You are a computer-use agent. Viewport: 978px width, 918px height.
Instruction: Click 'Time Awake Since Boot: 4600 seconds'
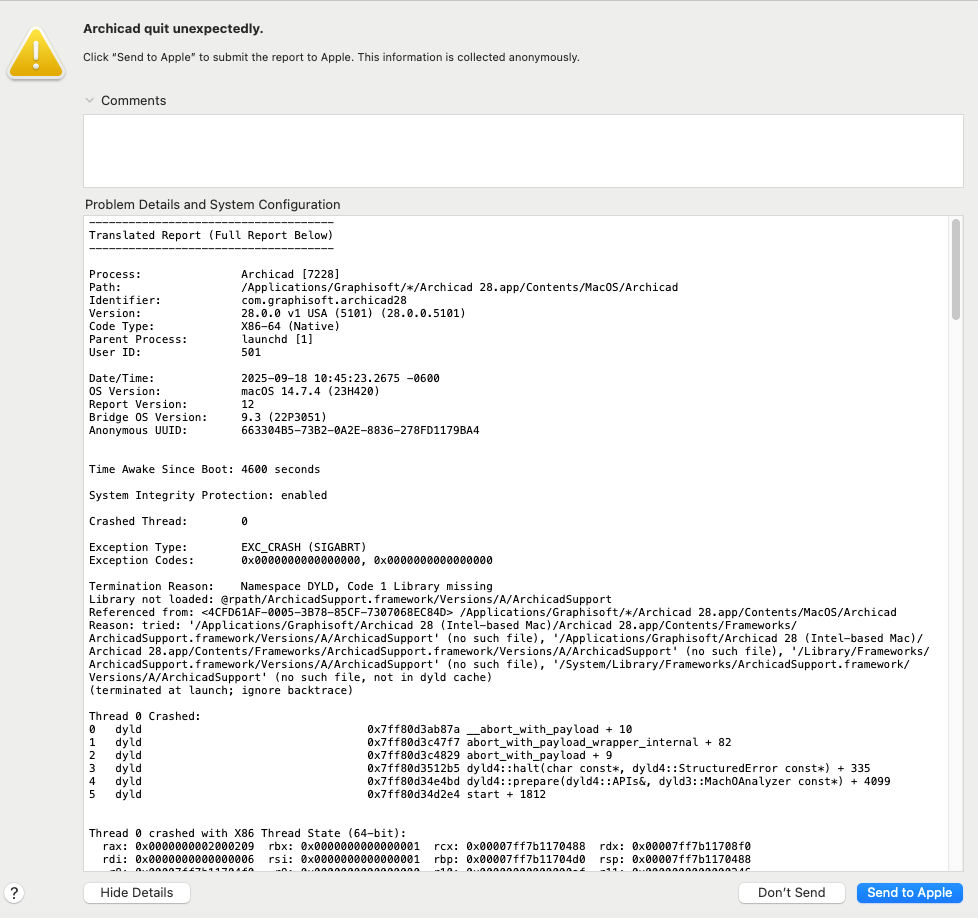point(204,470)
